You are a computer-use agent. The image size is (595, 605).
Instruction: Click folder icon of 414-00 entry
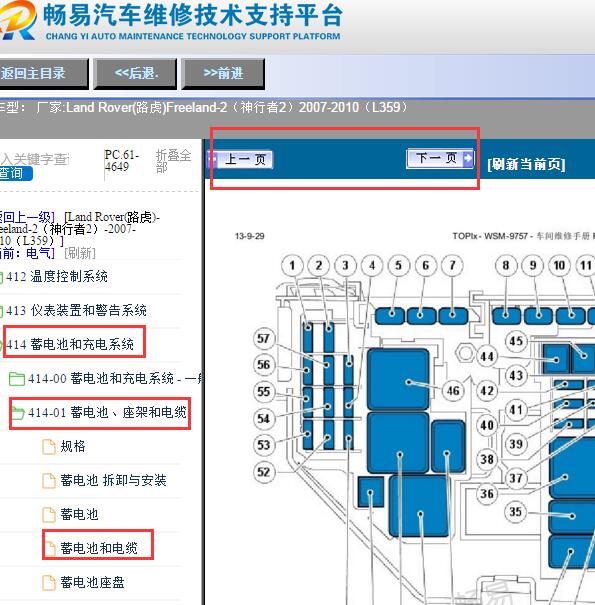coord(17,379)
